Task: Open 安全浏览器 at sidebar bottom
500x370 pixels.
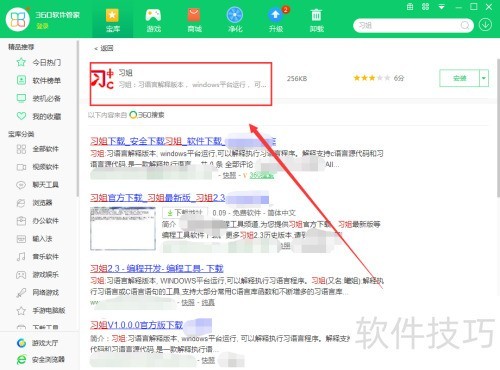Action: click(41, 360)
